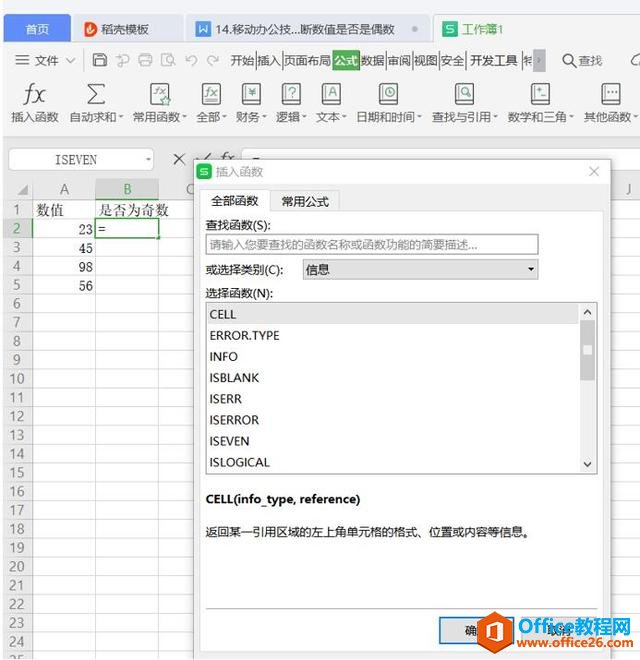Screen dimensions: 640x660
Task: Switch to the 开发工具 ribbon tab
Action: tap(493, 61)
